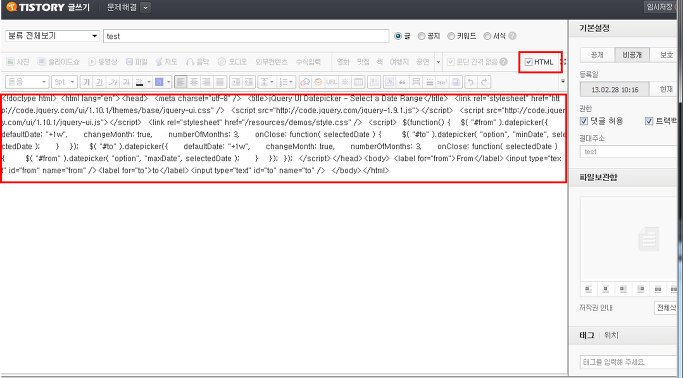Viewport: 683px width, 378px height.
Task: Redo the last edit
Action: point(484,82)
